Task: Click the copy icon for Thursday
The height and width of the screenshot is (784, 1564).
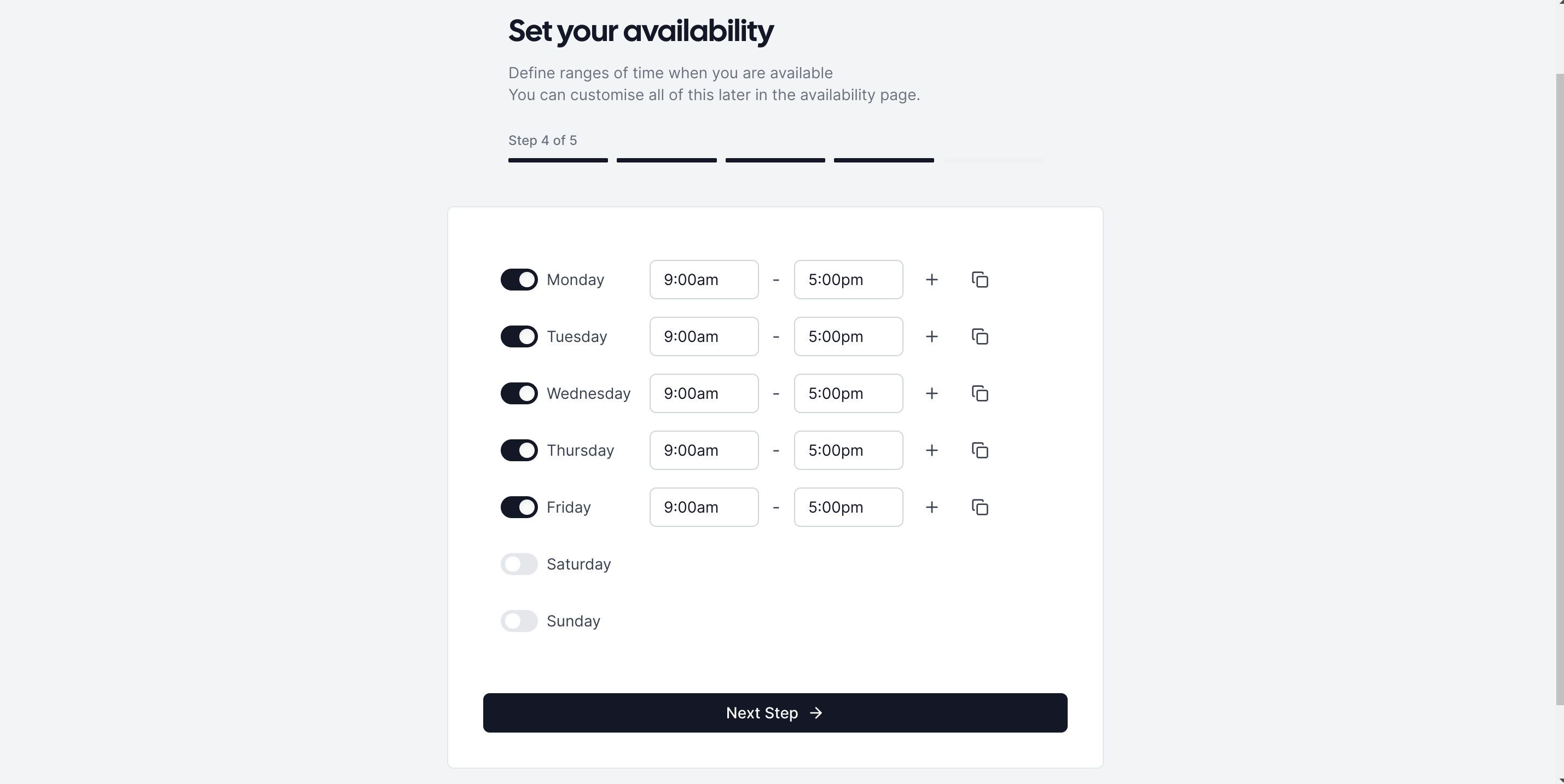Action: (x=980, y=449)
